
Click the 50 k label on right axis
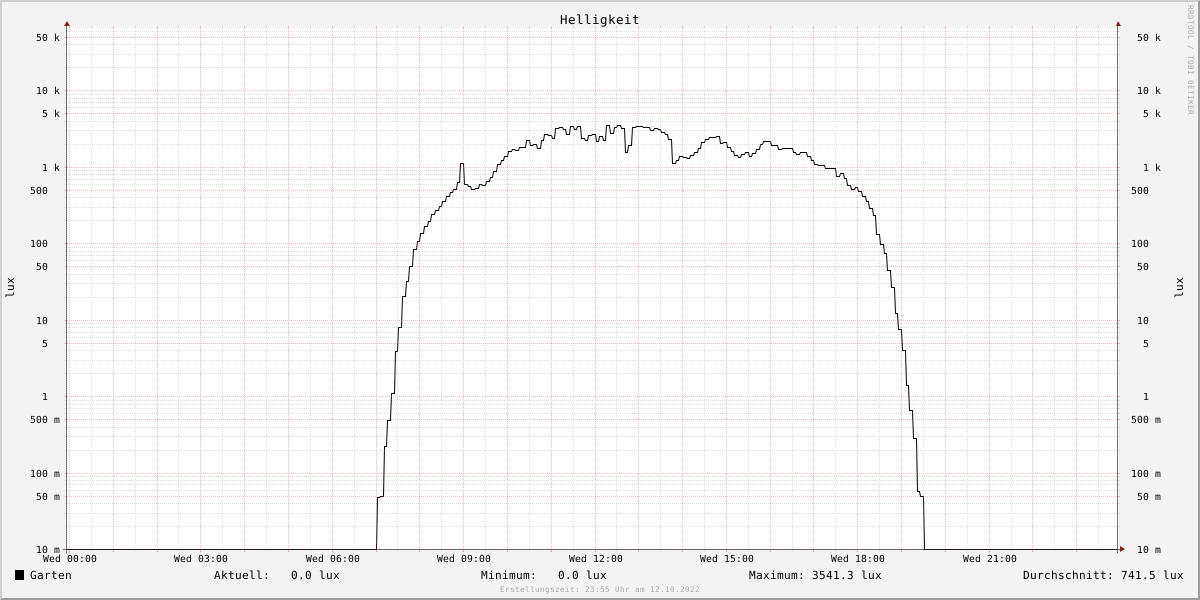[x=1149, y=38]
